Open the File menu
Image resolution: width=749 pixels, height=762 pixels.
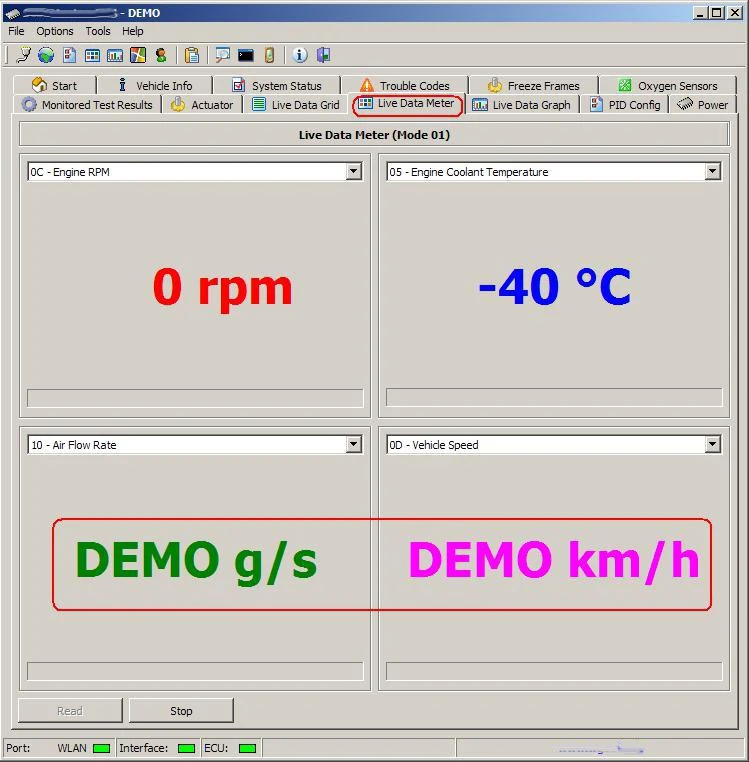[16, 31]
